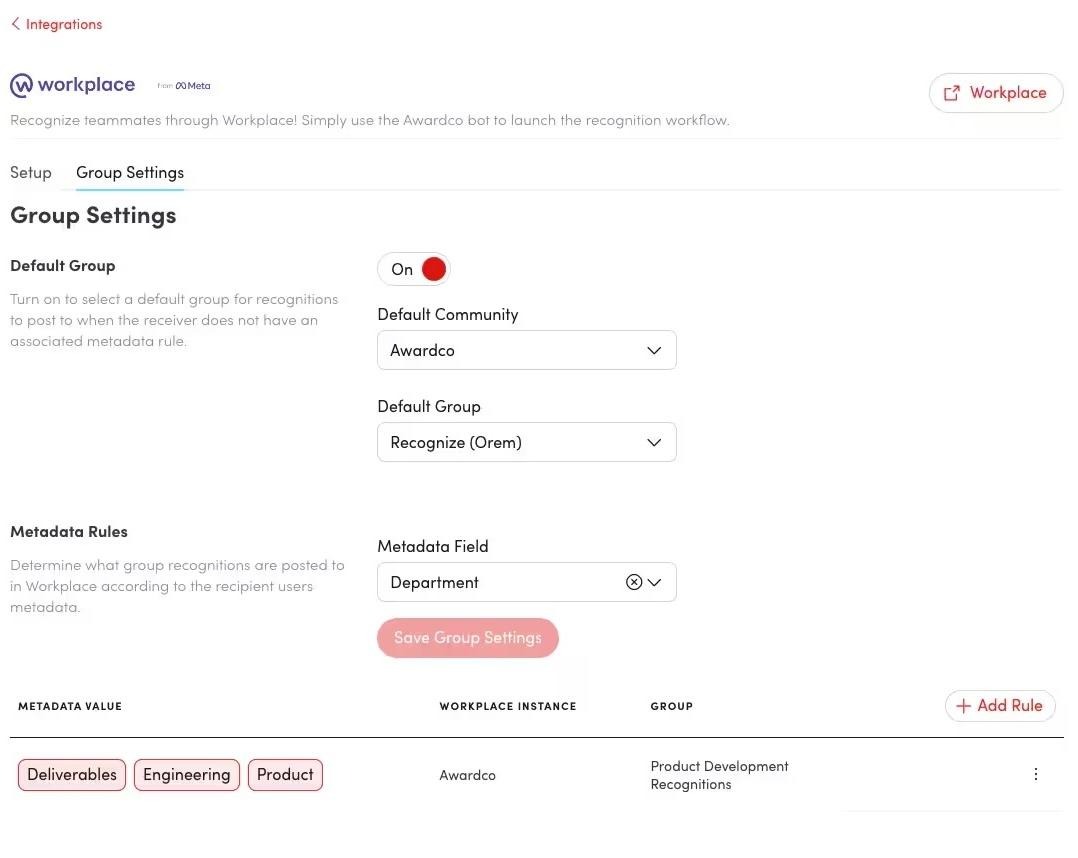Click the Product Development Recognitions group cell
1078x858 pixels.
coord(719,775)
